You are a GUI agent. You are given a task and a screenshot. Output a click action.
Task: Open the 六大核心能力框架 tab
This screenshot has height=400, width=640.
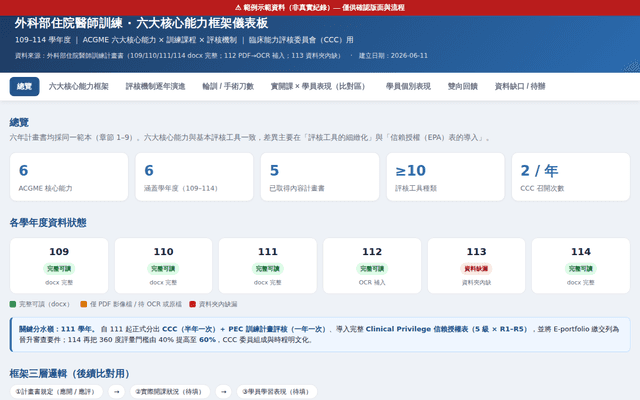click(79, 87)
